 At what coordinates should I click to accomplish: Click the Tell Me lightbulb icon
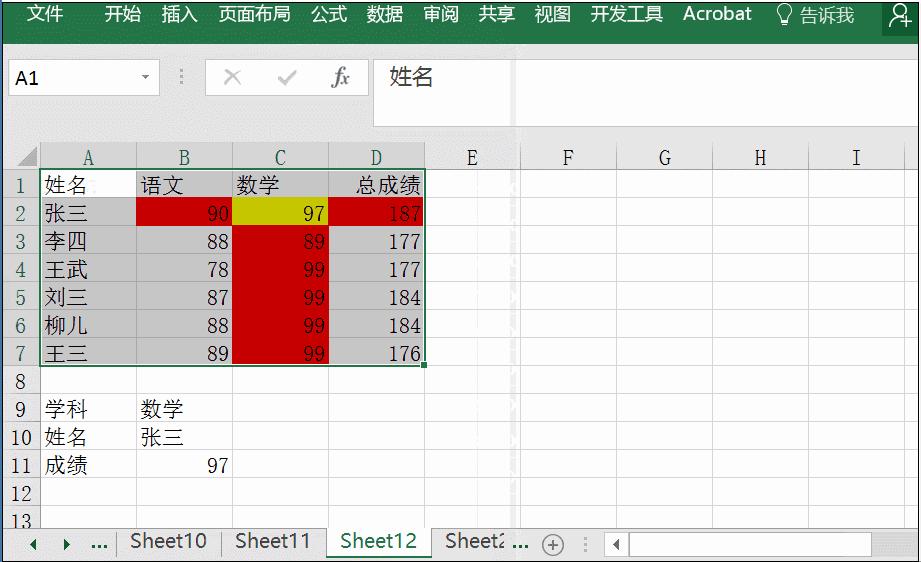pos(784,15)
